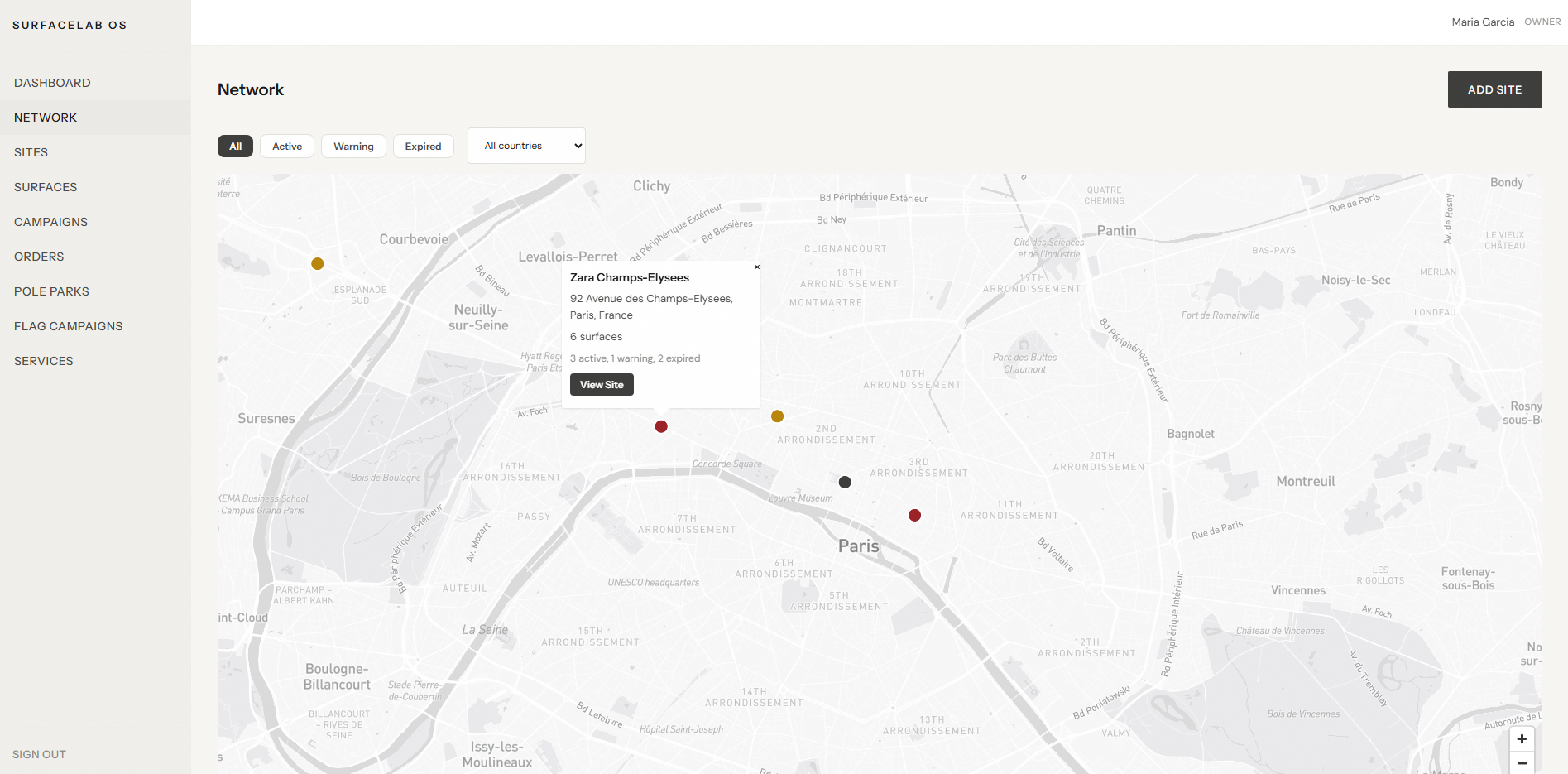Open the Campaigns section
This screenshot has height=774, width=1568.
[50, 221]
